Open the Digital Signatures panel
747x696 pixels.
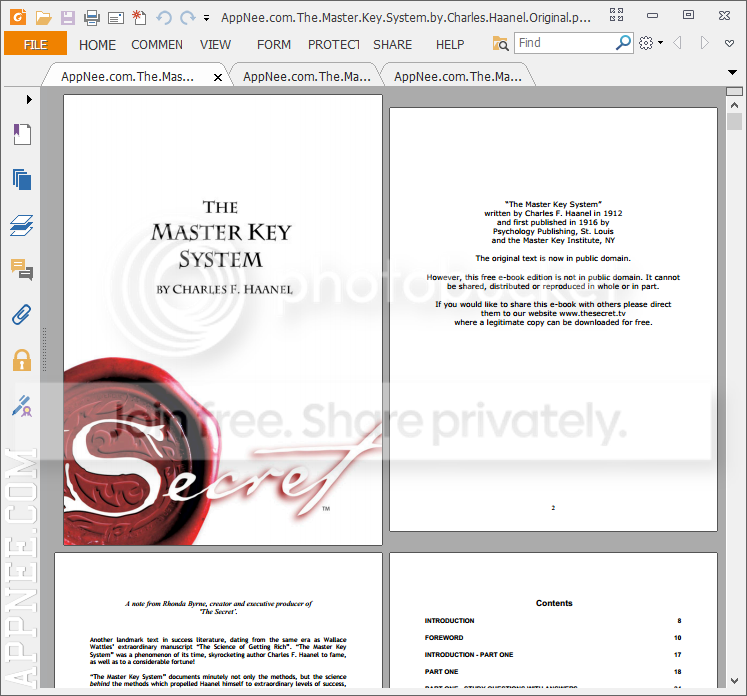click(x=21, y=405)
